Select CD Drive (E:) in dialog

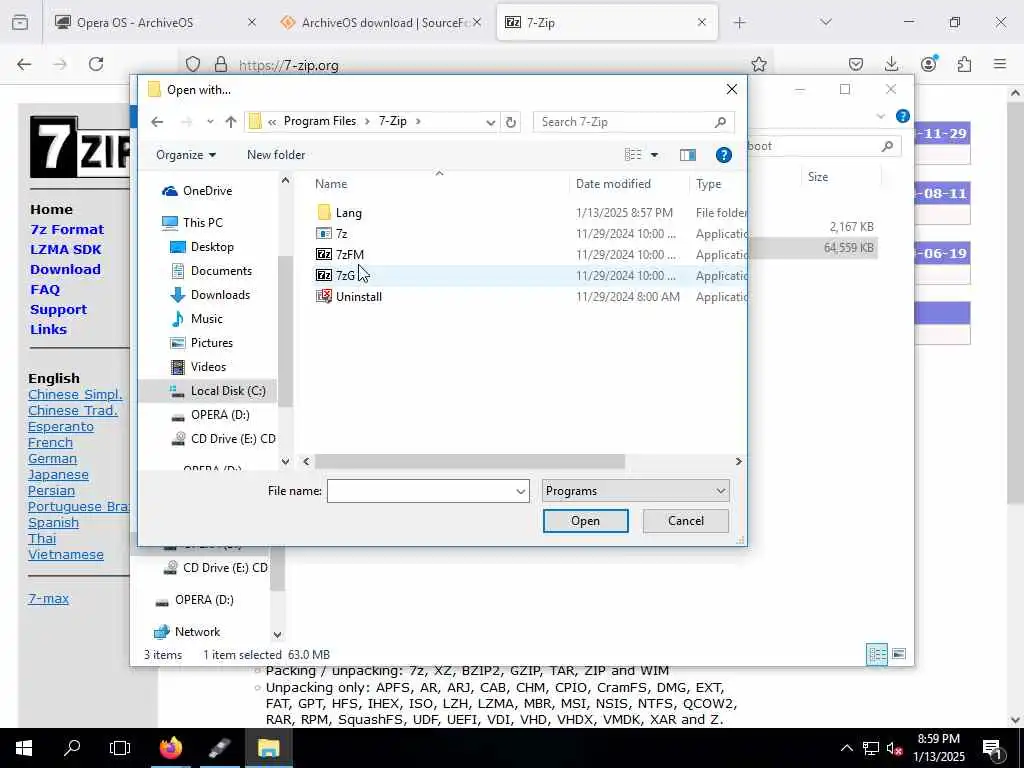(x=223, y=439)
